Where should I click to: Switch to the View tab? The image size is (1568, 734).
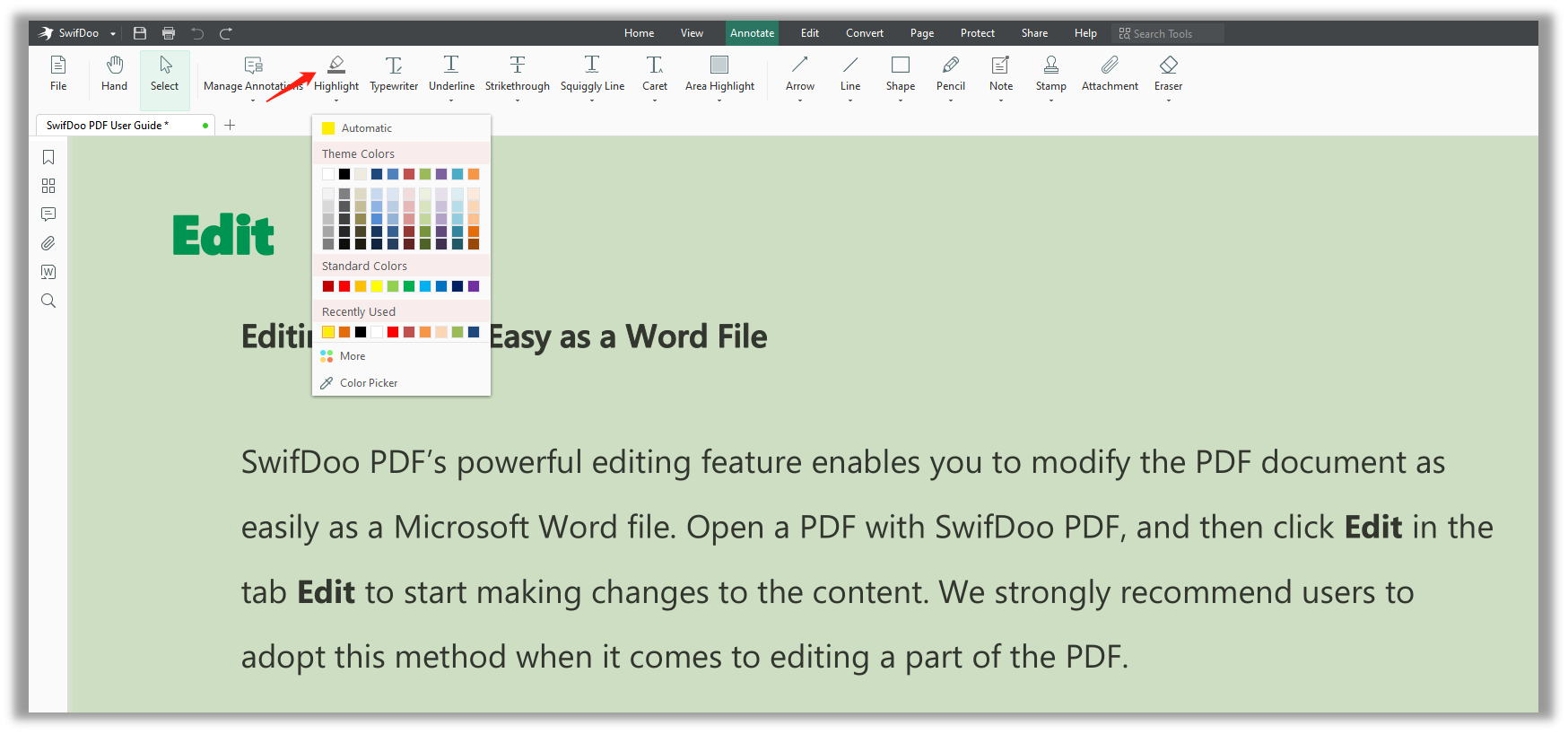(692, 33)
